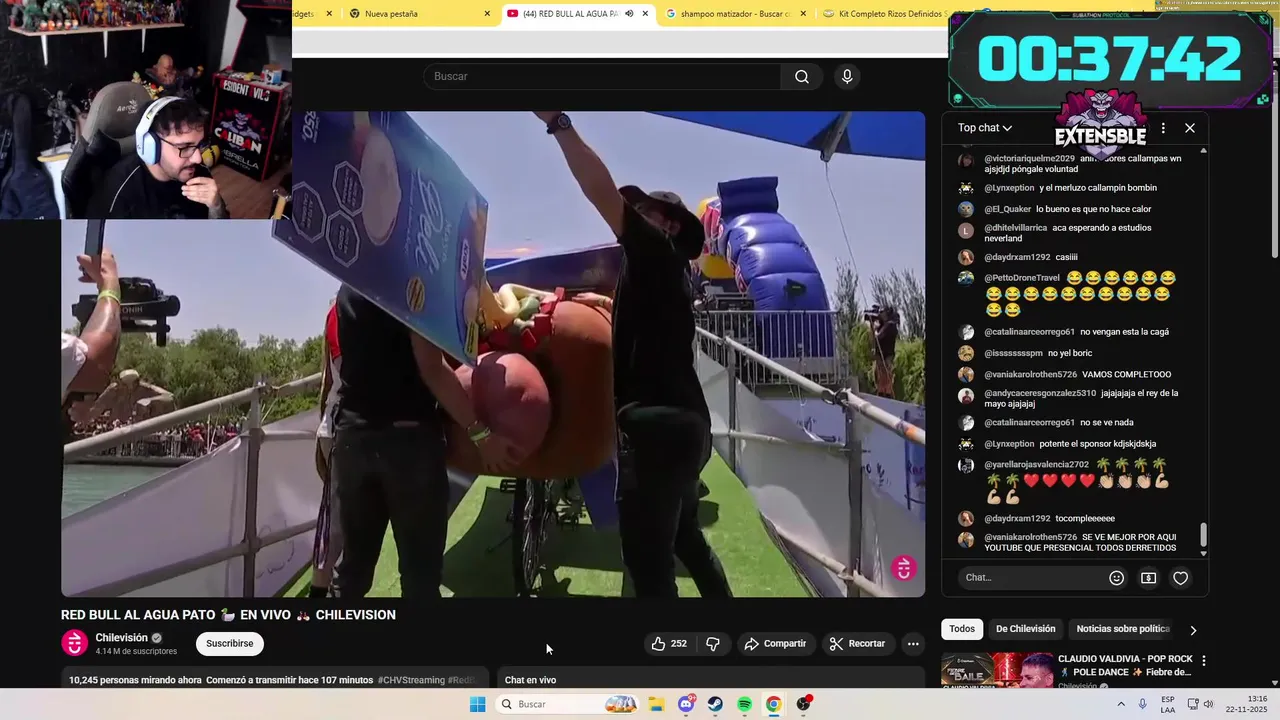The image size is (1280, 720).
Task: Show more filter chips arrow
Action: coord(1193,630)
